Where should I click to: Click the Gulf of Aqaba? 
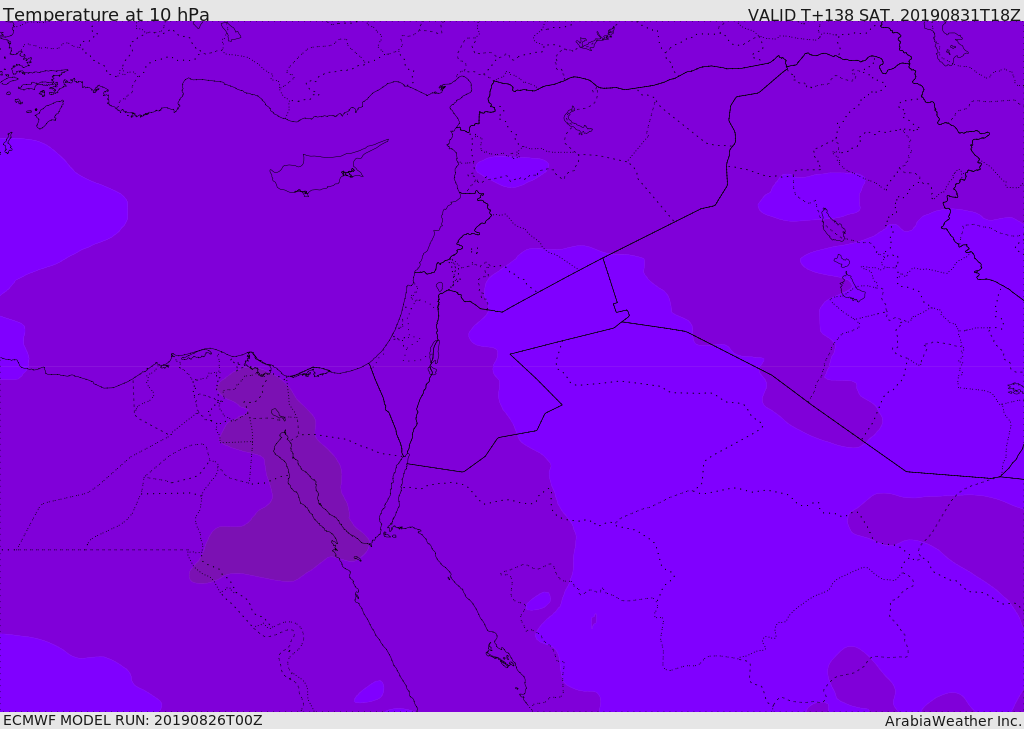(397, 490)
